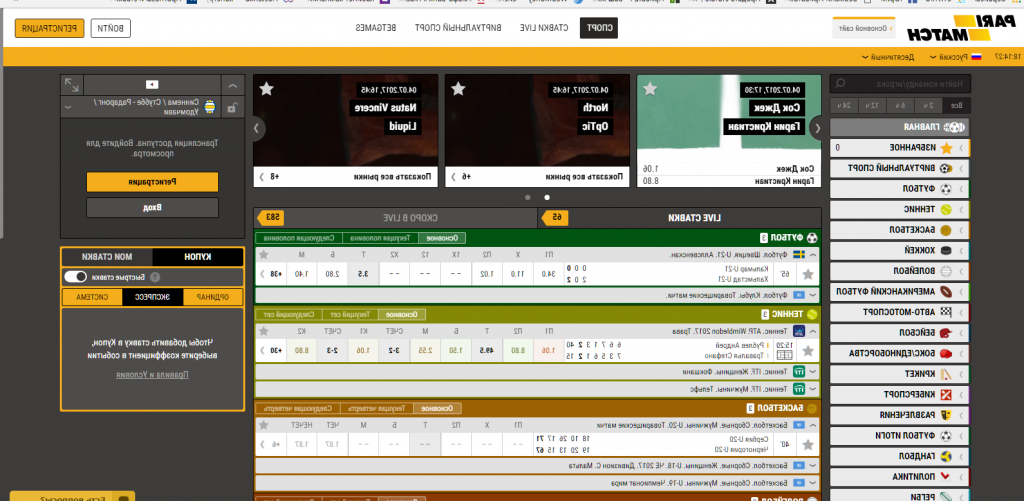1024x501 pixels.
Task: Switch to МОИ СТАВКИ tab
Action: pyautogui.click(x=107, y=257)
